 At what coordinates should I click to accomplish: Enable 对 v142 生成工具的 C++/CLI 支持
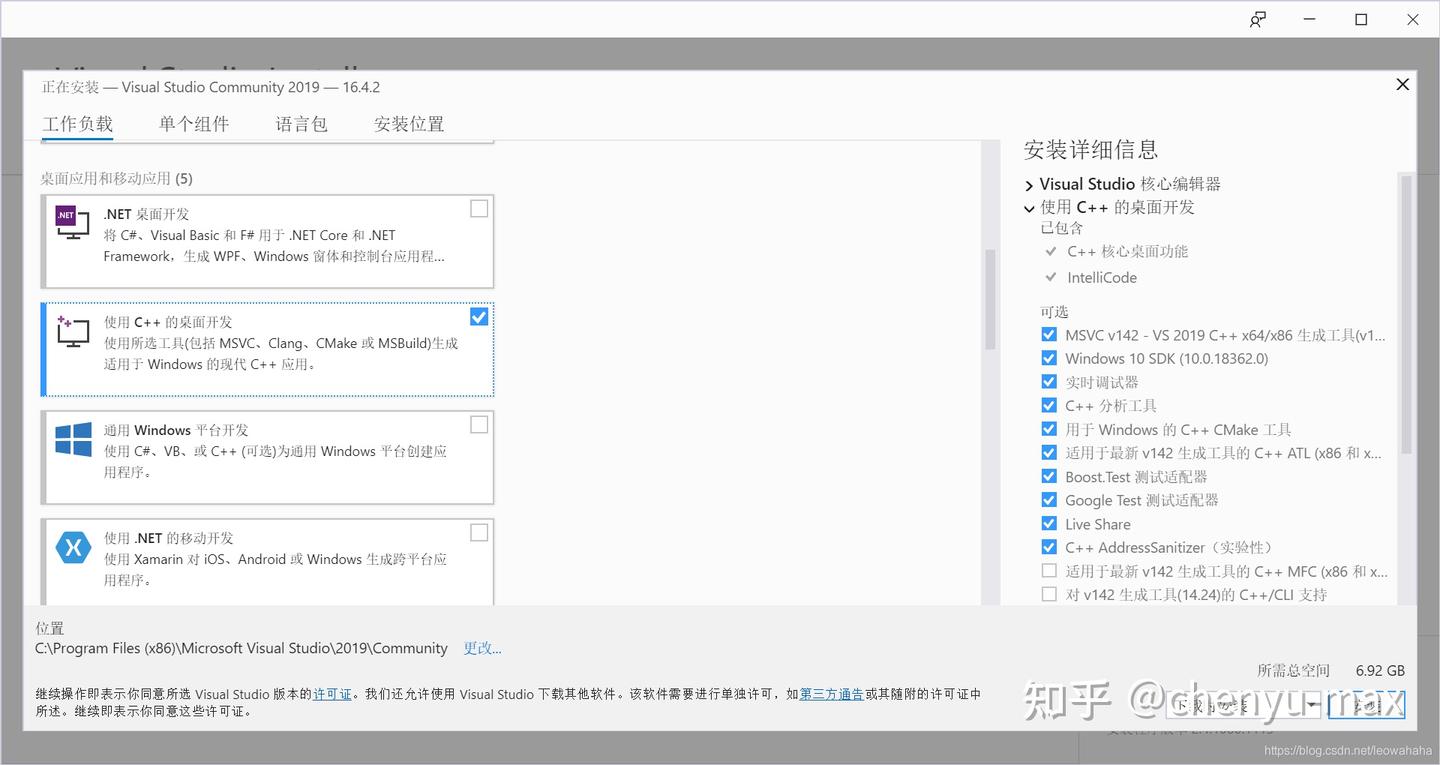(1049, 594)
